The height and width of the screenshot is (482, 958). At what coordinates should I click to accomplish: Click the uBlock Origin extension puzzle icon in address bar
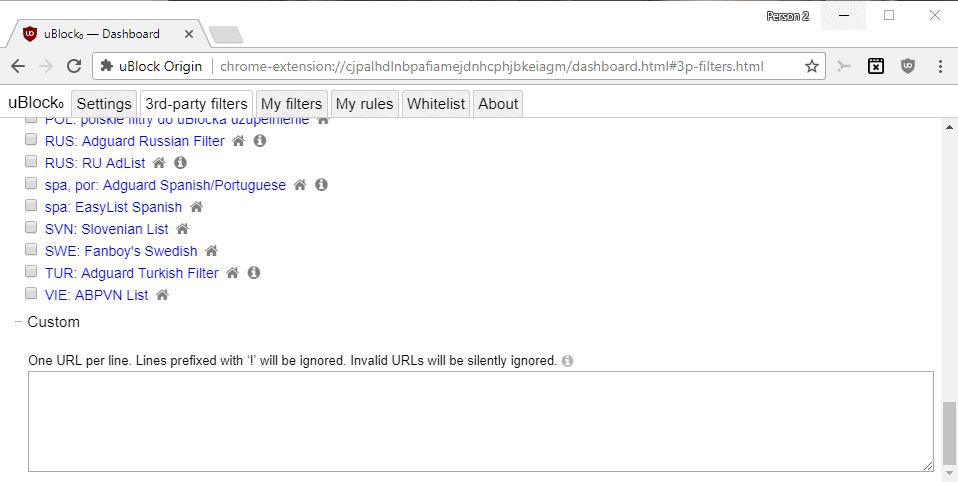tap(107, 66)
